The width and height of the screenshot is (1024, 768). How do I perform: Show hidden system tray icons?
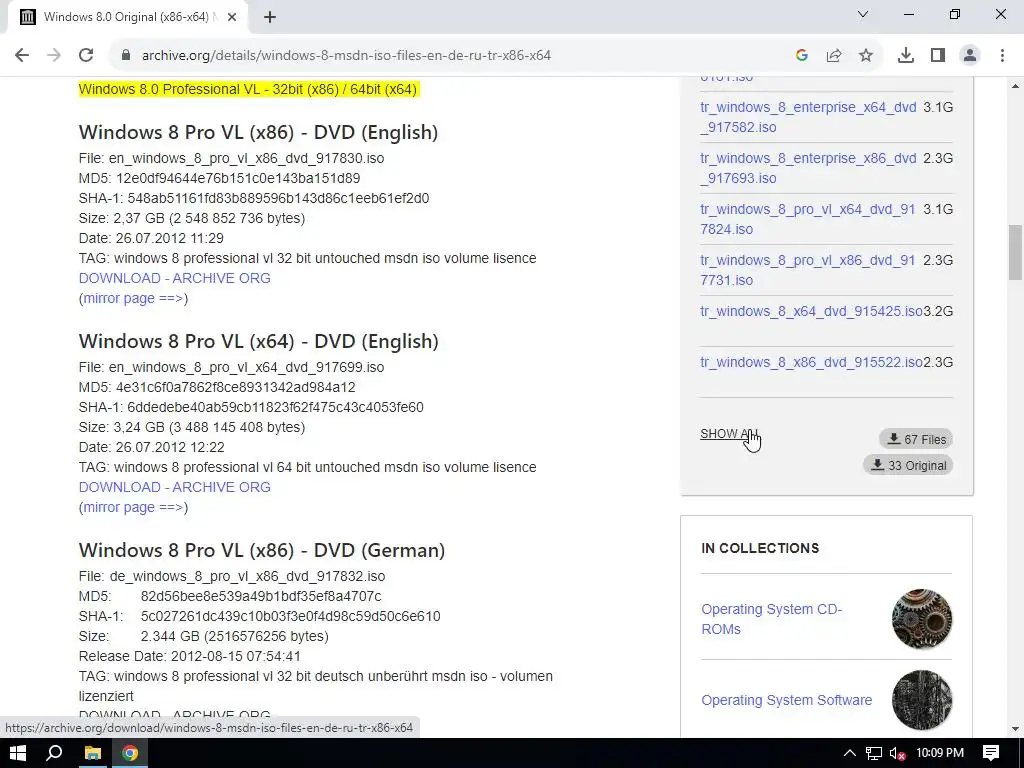click(849, 753)
